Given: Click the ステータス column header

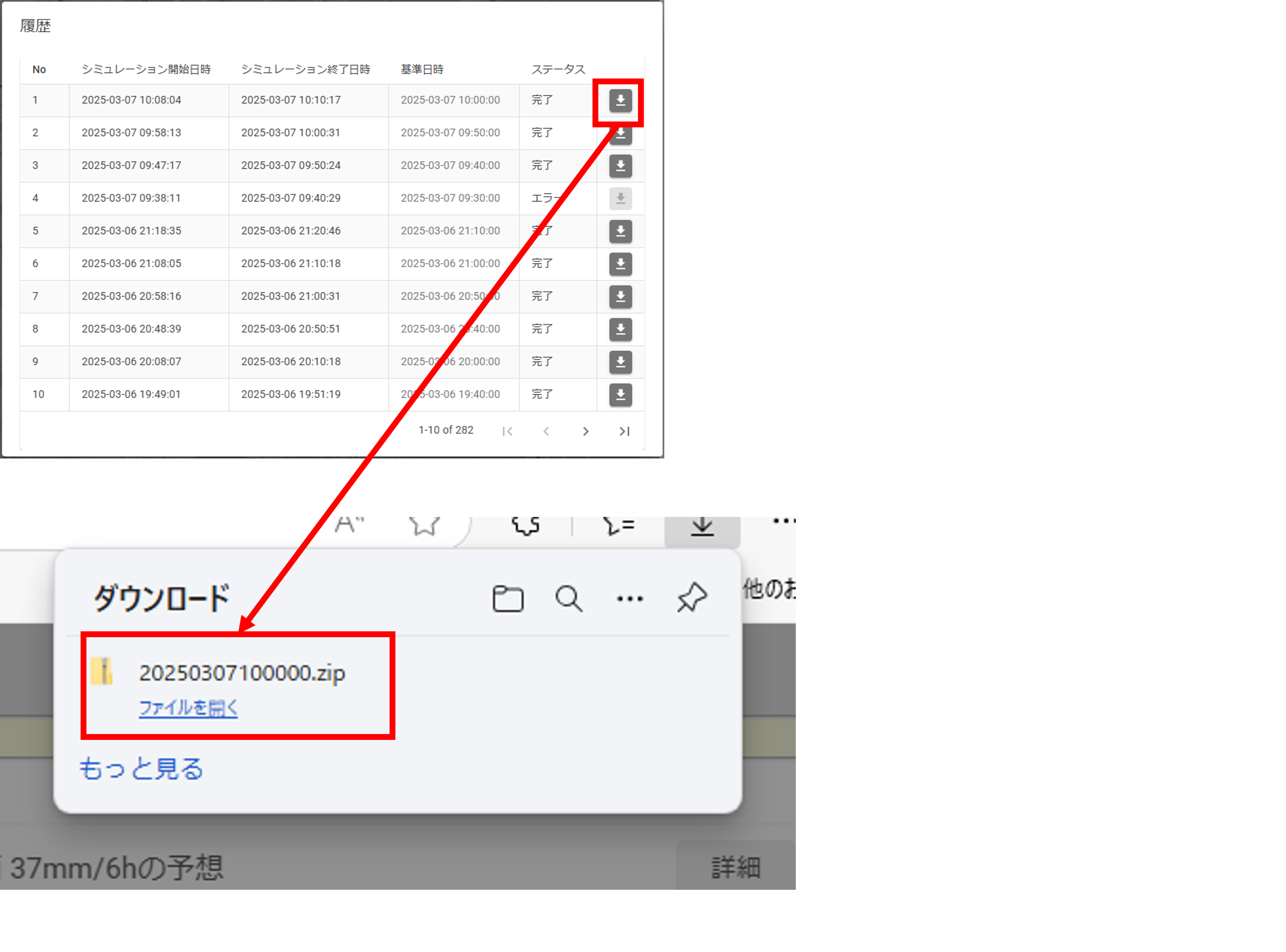Looking at the screenshot, I should 558,70.
